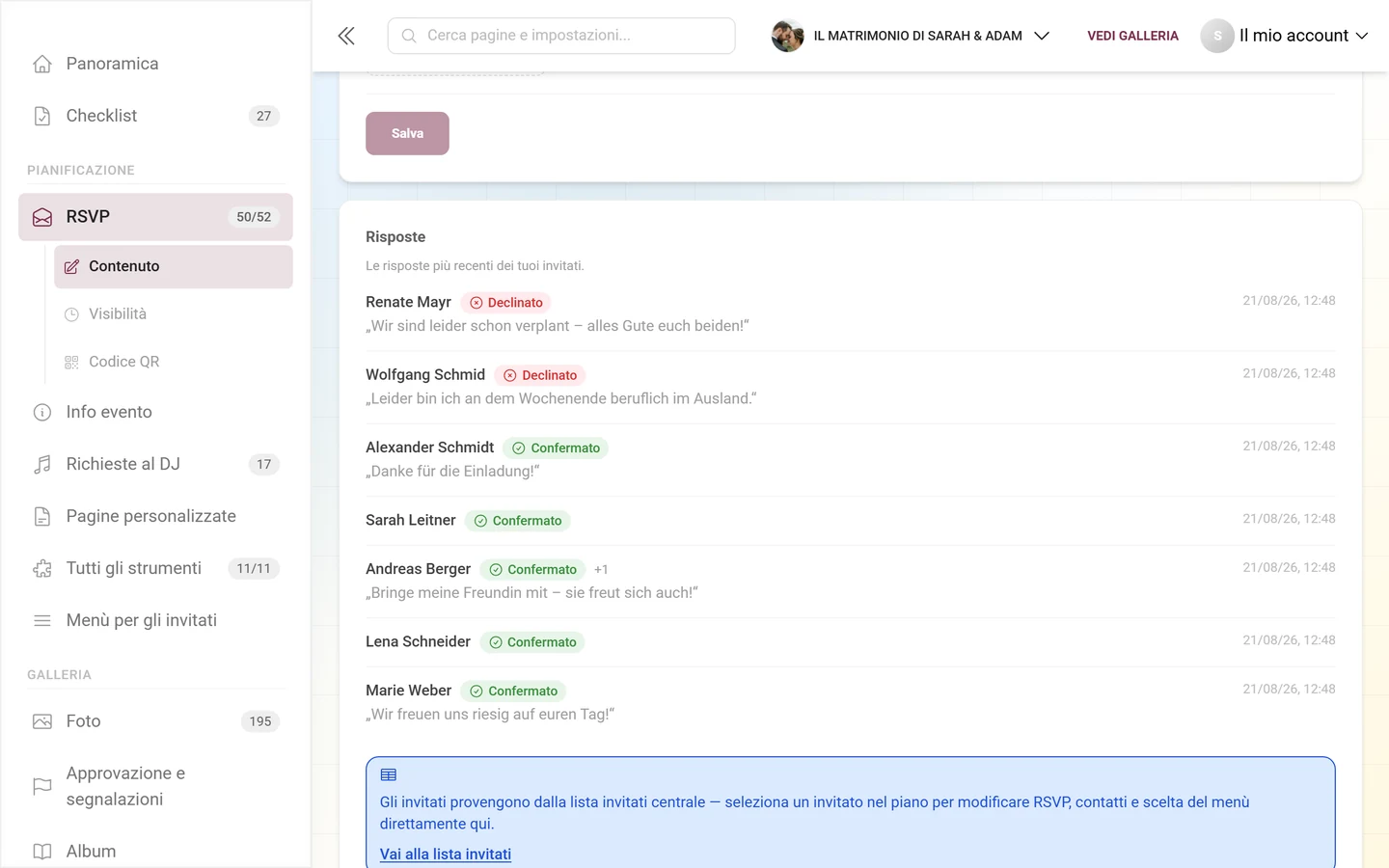Click the Panoramica home icon

(x=42, y=64)
